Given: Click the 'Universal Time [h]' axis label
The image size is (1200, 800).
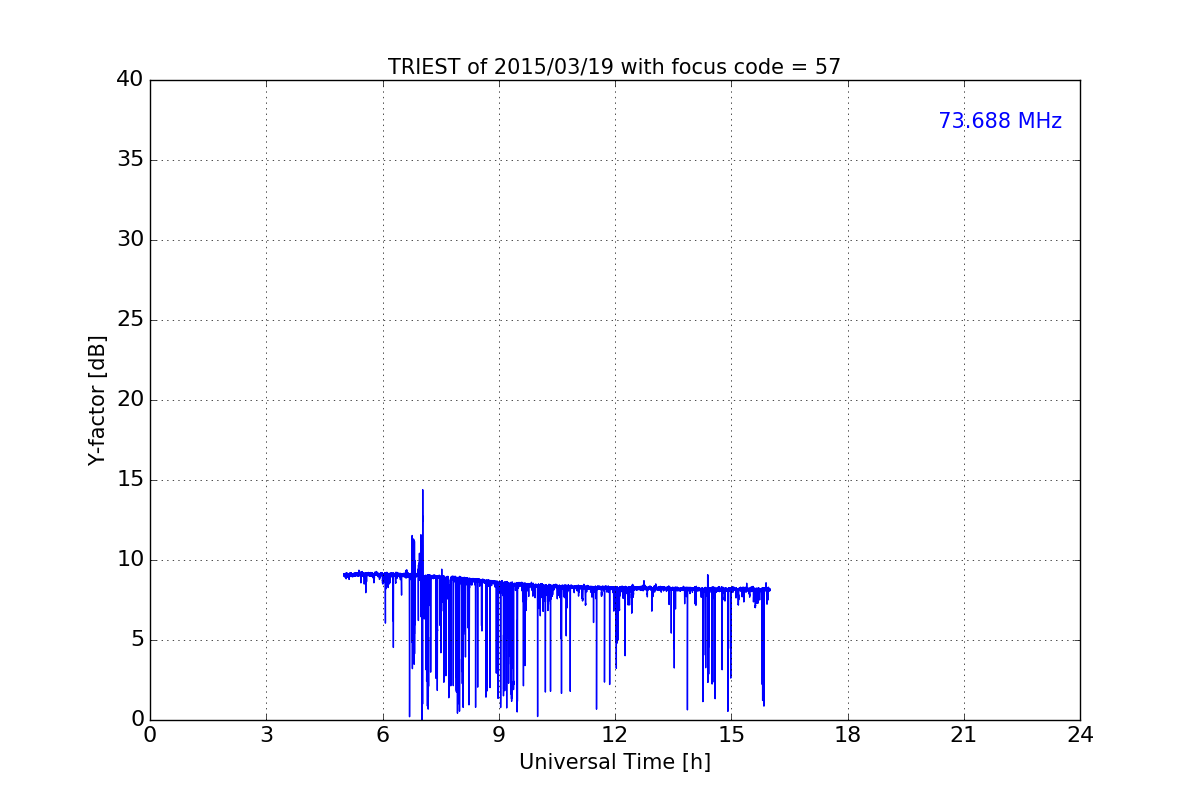Looking at the screenshot, I should pos(614,762).
